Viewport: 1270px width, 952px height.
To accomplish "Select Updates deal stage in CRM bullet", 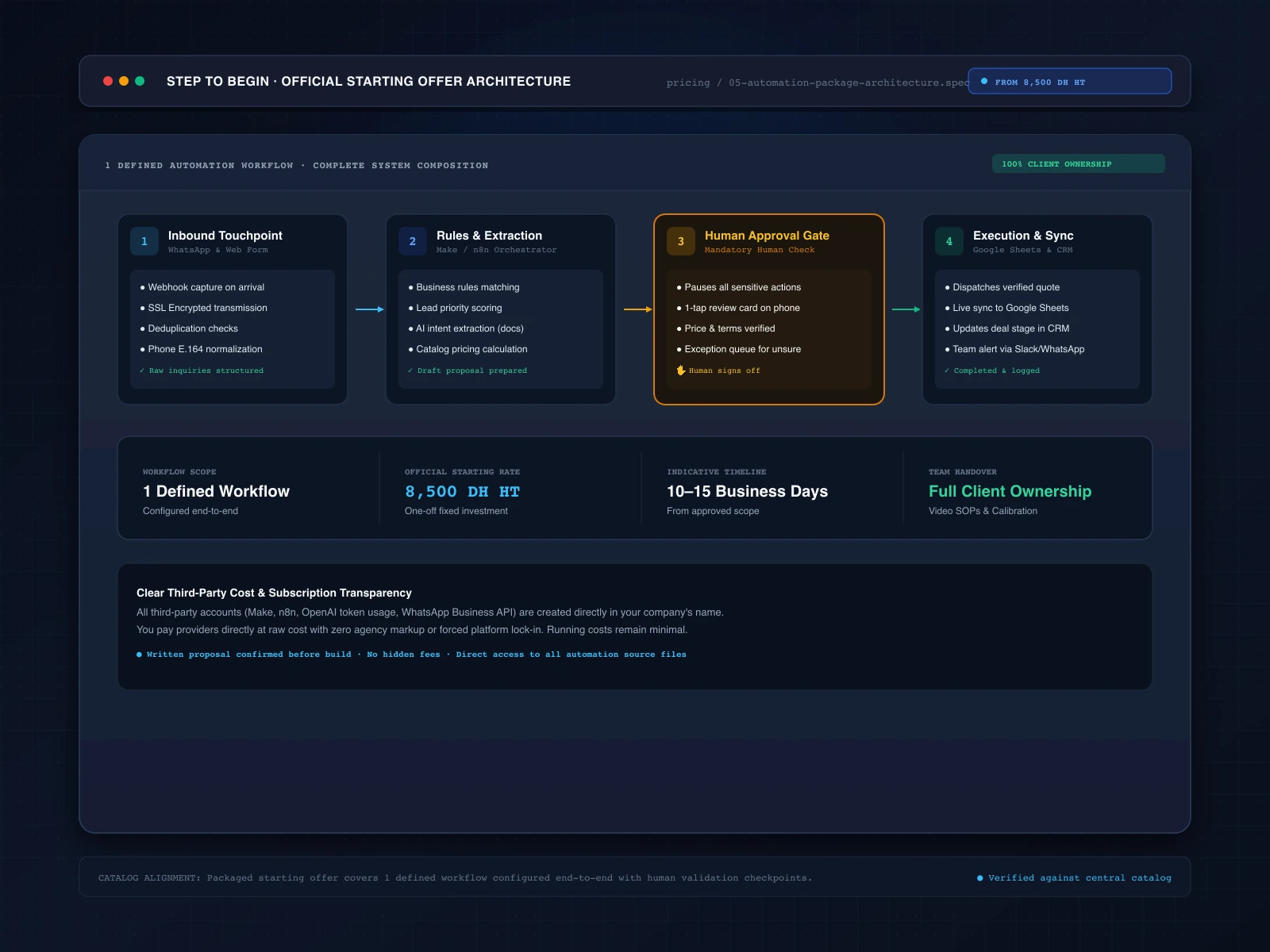I will pos(1007,328).
